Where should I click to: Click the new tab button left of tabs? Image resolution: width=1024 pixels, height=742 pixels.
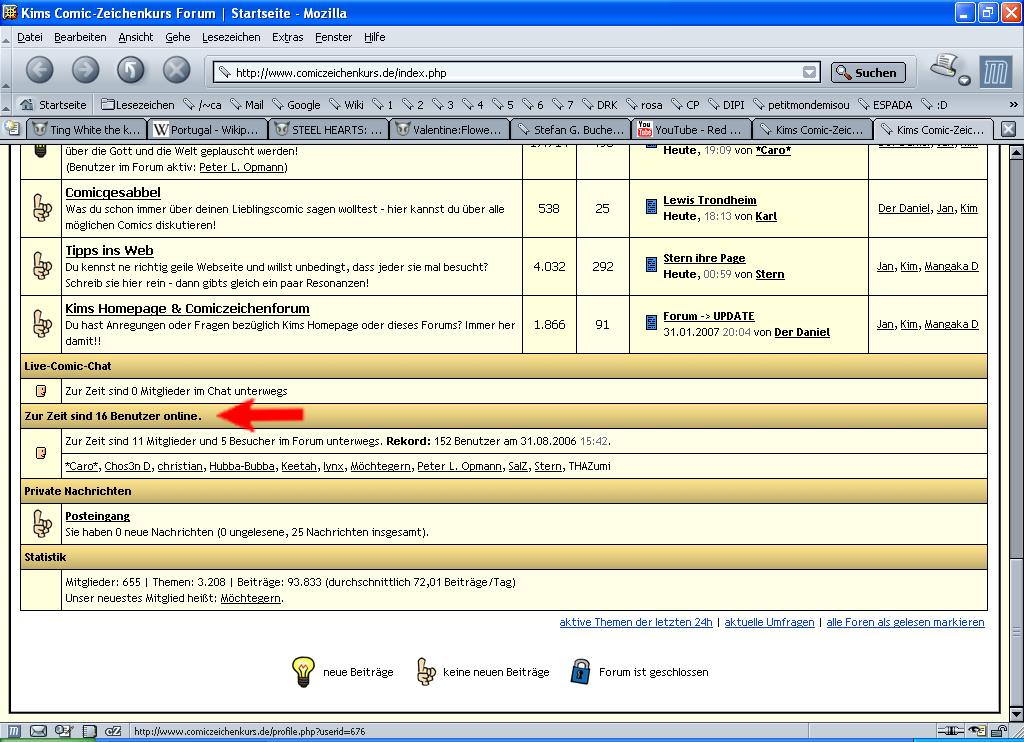click(12, 128)
